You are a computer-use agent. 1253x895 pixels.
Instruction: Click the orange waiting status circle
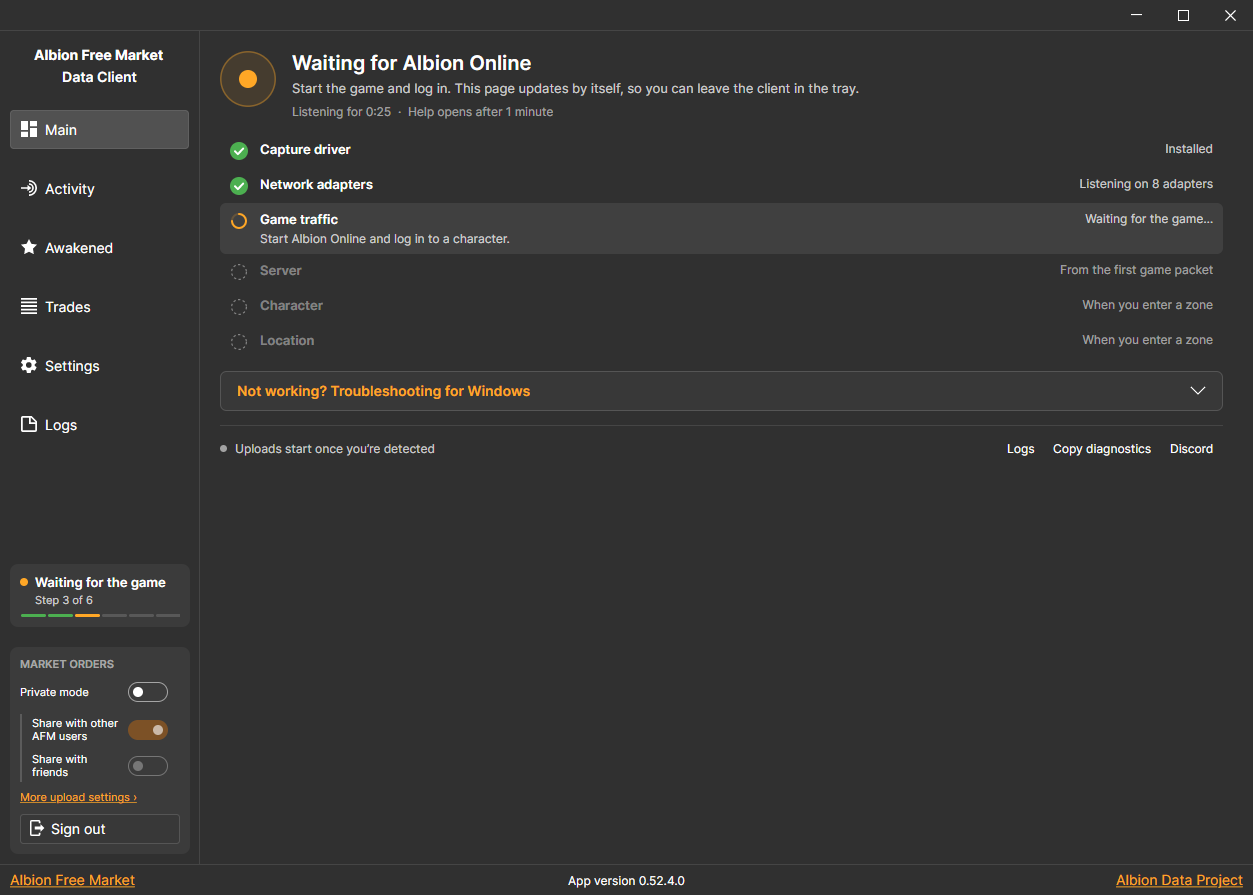pyautogui.click(x=248, y=79)
